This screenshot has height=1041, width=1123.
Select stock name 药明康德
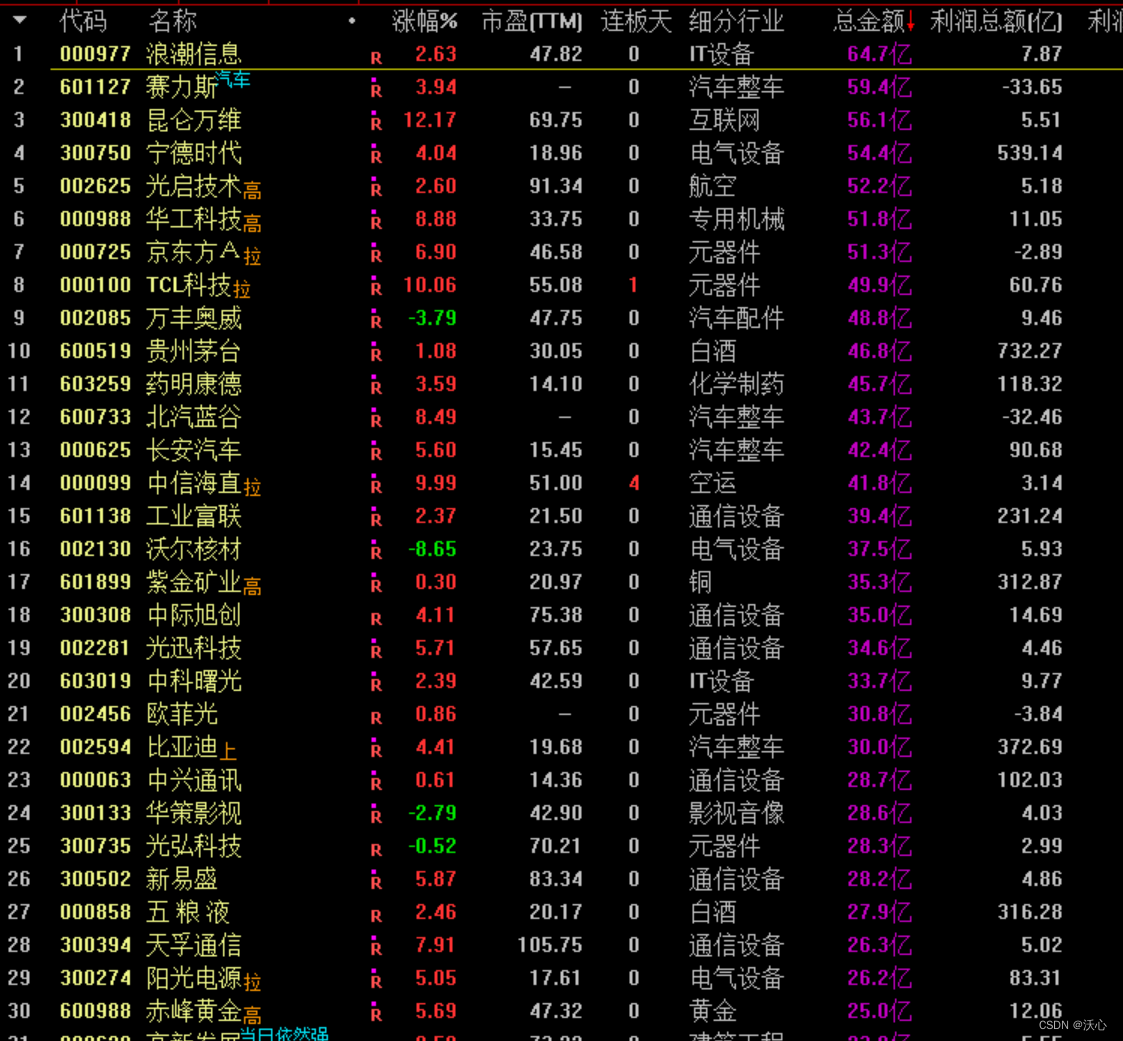coord(193,384)
